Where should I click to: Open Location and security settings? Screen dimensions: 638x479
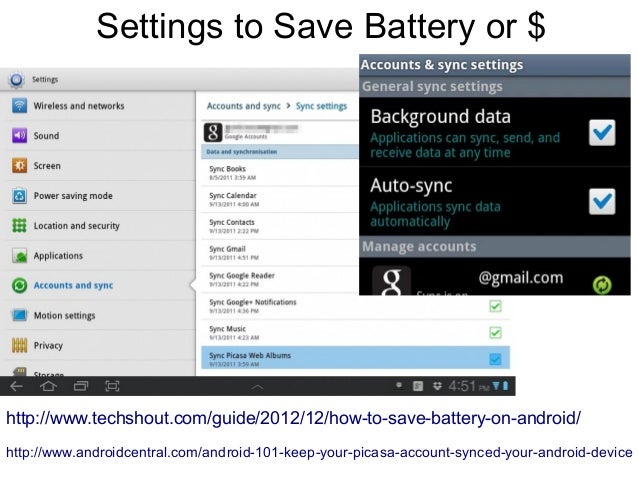tap(100, 225)
